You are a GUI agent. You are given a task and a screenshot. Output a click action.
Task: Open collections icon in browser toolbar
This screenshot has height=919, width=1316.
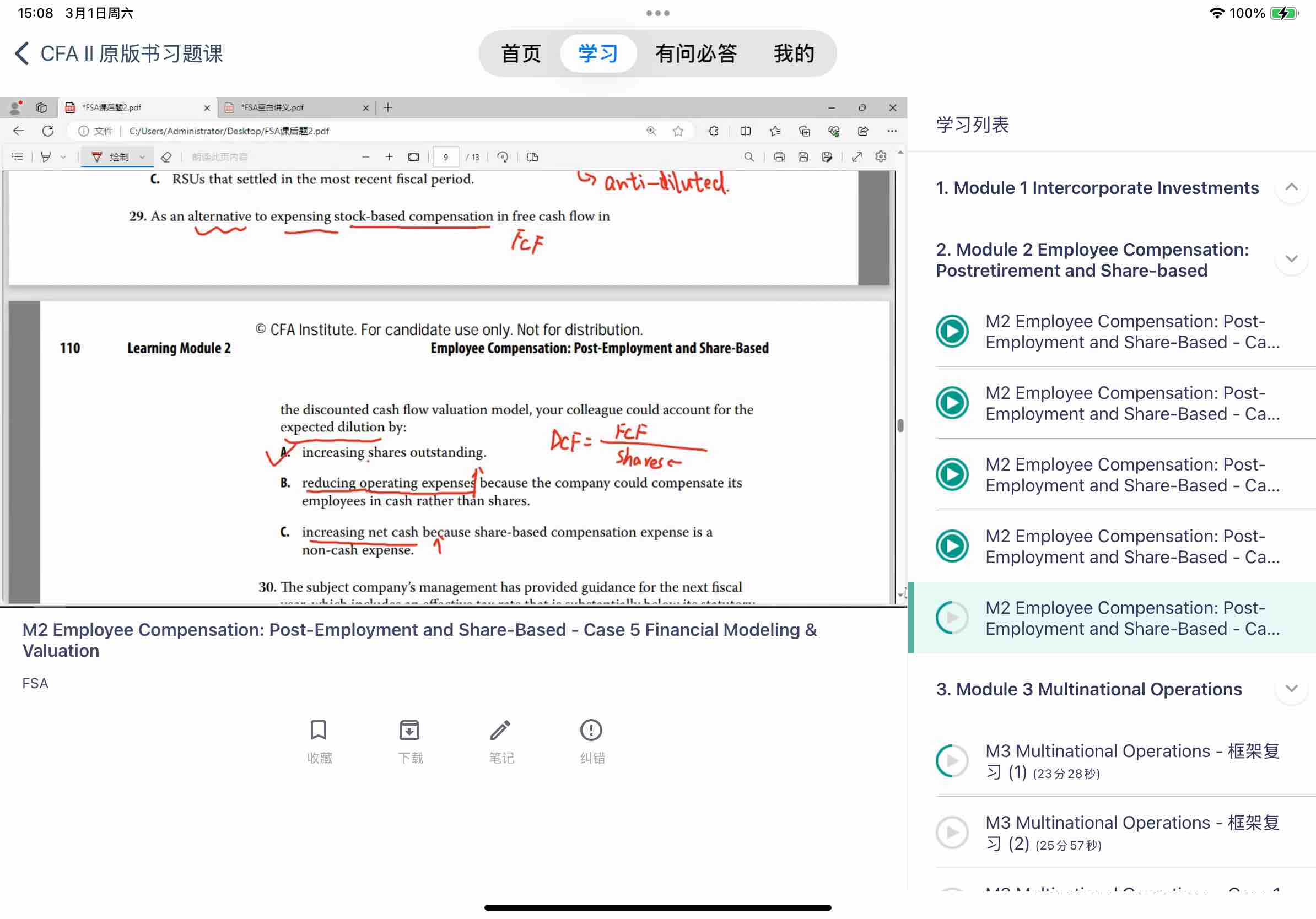coord(804,131)
